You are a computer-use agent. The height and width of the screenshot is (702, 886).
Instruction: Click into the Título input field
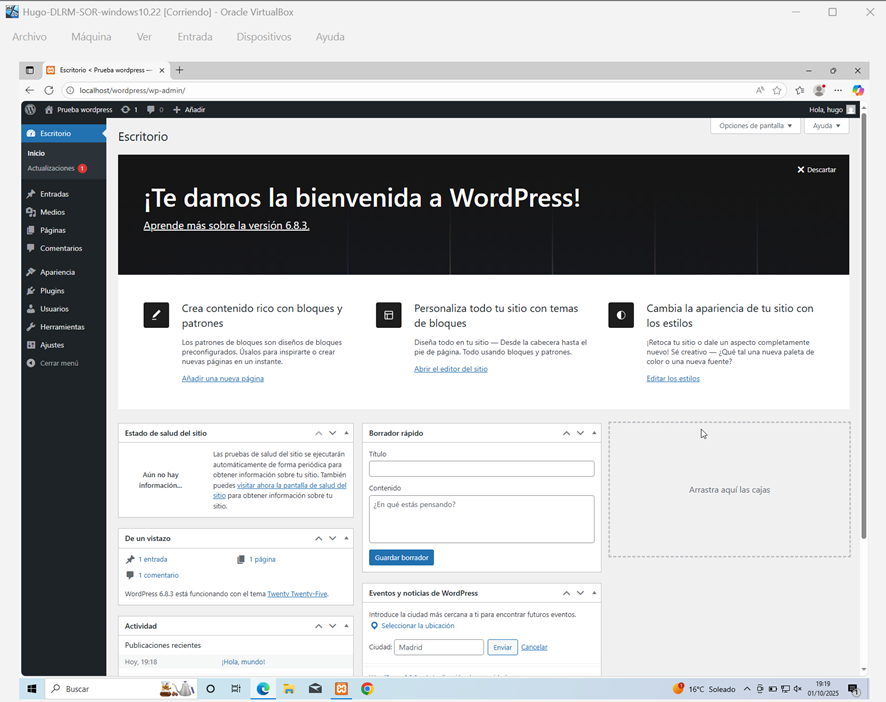[x=481, y=469]
